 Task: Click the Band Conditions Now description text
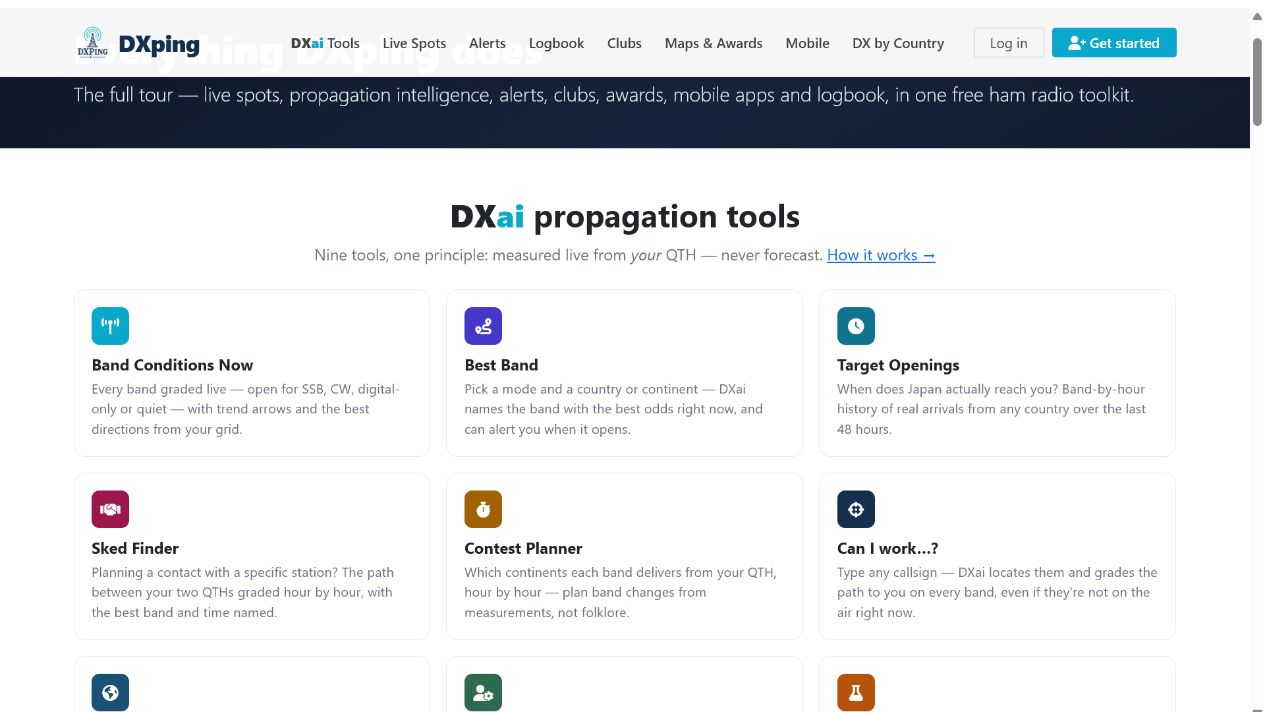click(246, 409)
